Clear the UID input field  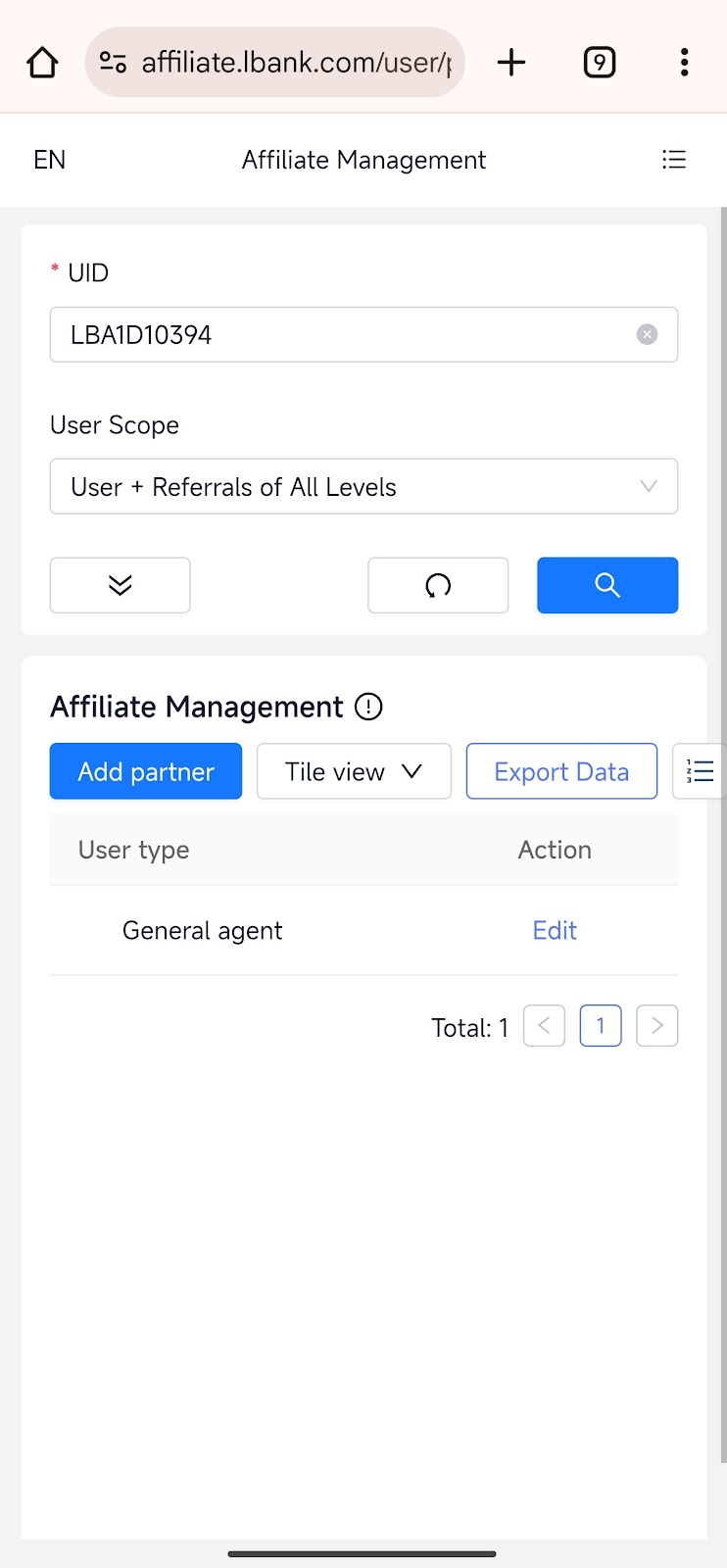[x=647, y=335]
